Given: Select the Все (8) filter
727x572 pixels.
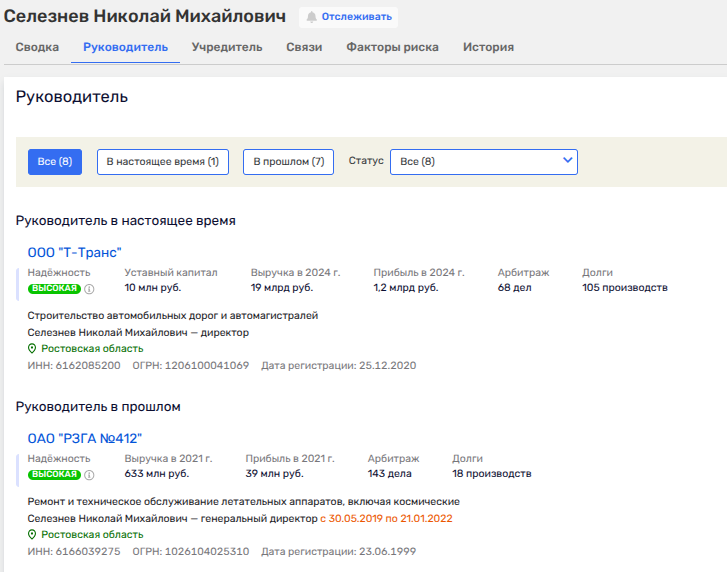Looking at the screenshot, I should (x=55, y=162).
